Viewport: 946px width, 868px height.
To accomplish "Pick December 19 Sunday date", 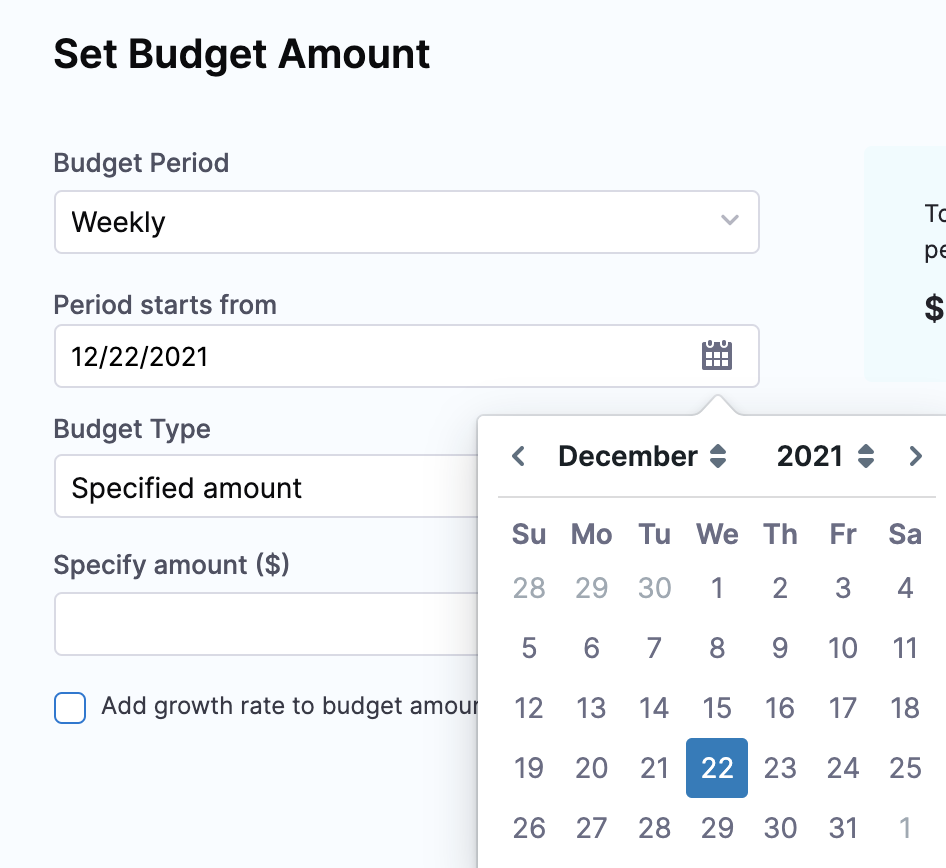I will [529, 768].
